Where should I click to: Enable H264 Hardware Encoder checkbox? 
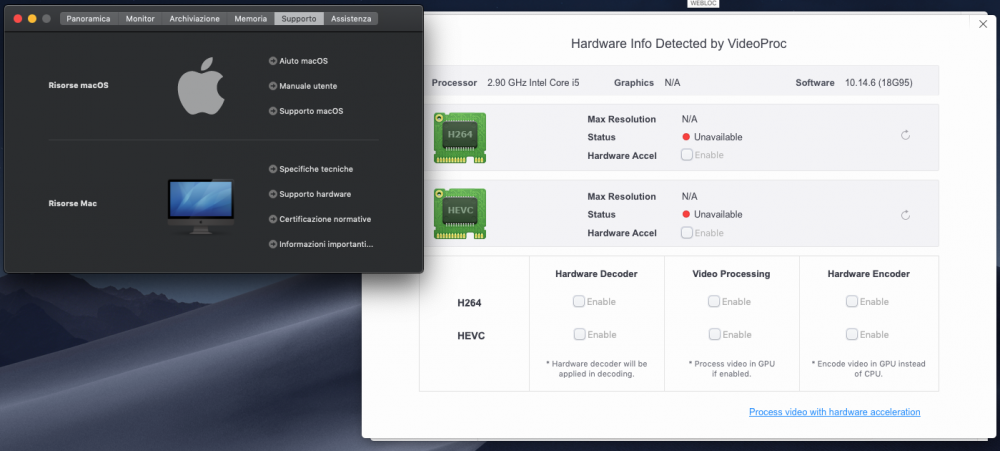[x=852, y=301]
